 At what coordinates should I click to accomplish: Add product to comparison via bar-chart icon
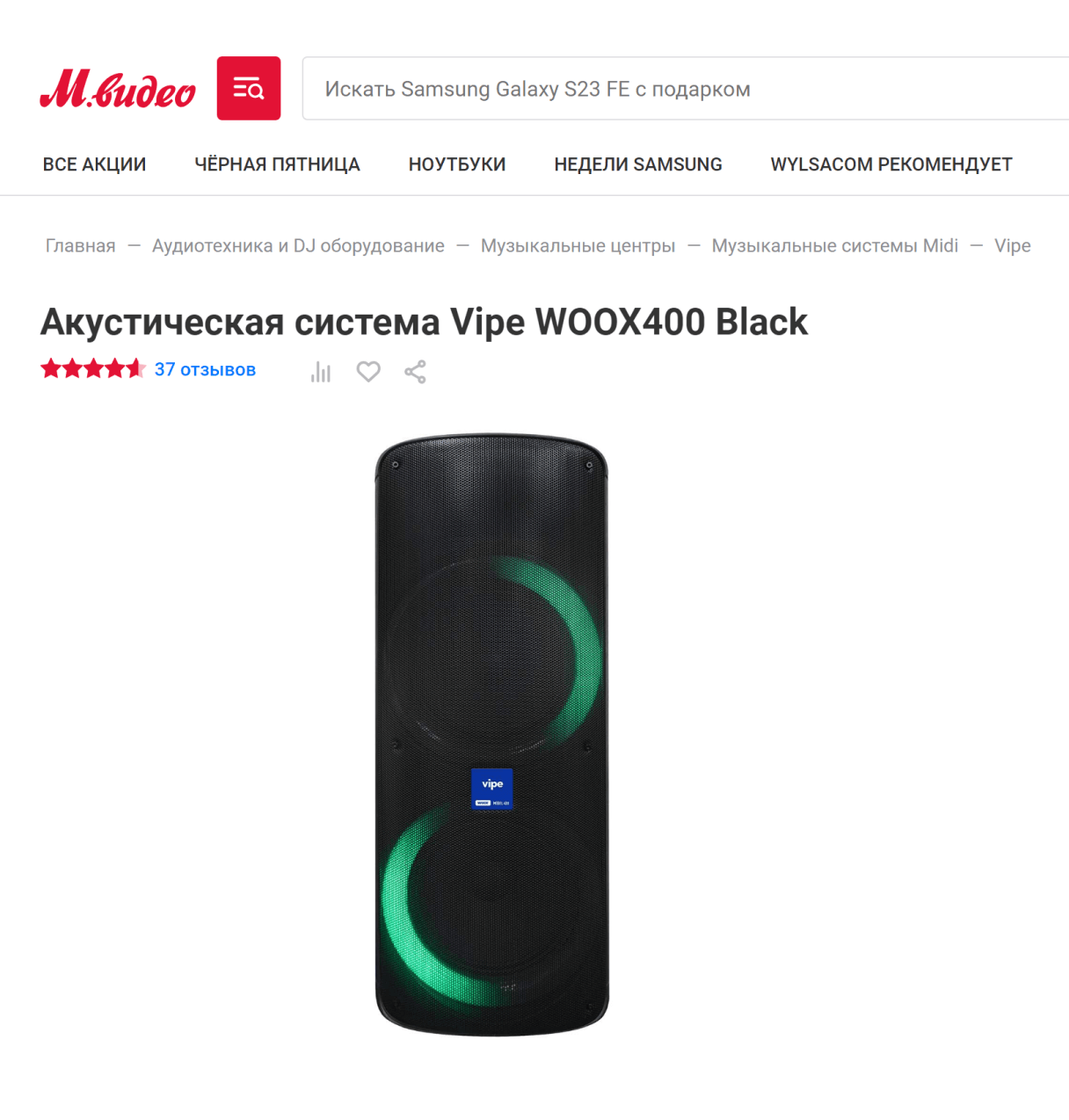tap(321, 372)
